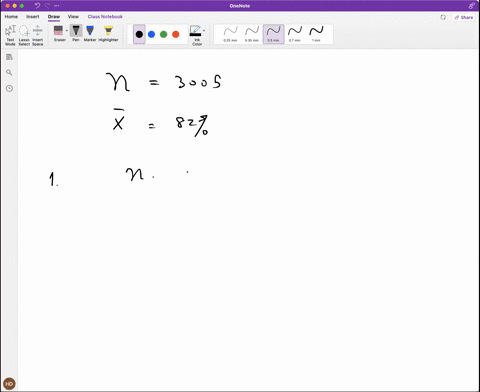Open the title bar ellipsis menu
Image resolution: width=480 pixels, height=392 pixels.
pos(57,6)
